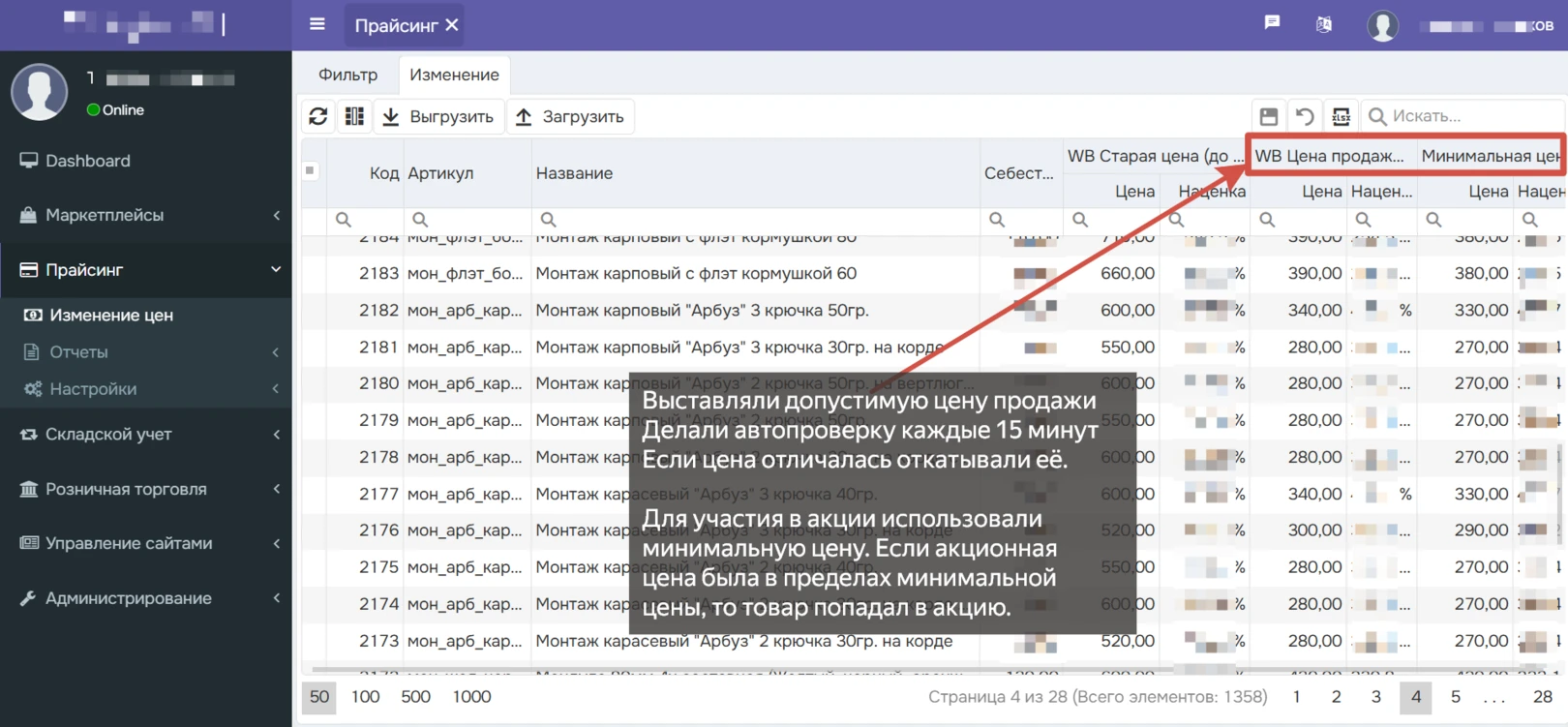Click the Складской учет transfer icon
The height and width of the screenshot is (727, 1568).
[x=29, y=435]
